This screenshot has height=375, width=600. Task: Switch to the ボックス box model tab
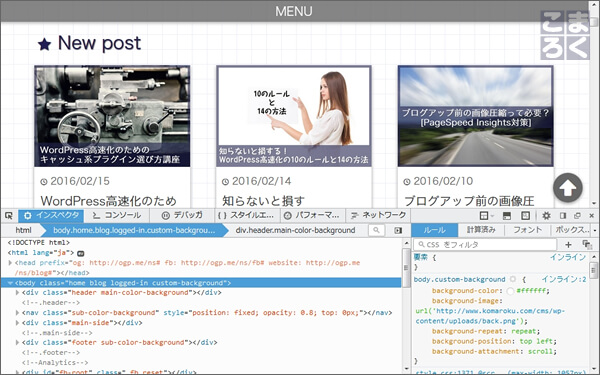pos(571,230)
